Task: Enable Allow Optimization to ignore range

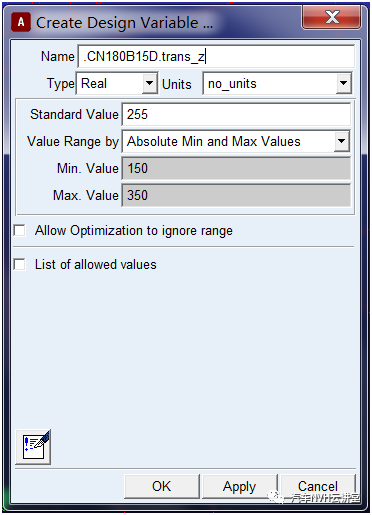Action: [x=20, y=230]
